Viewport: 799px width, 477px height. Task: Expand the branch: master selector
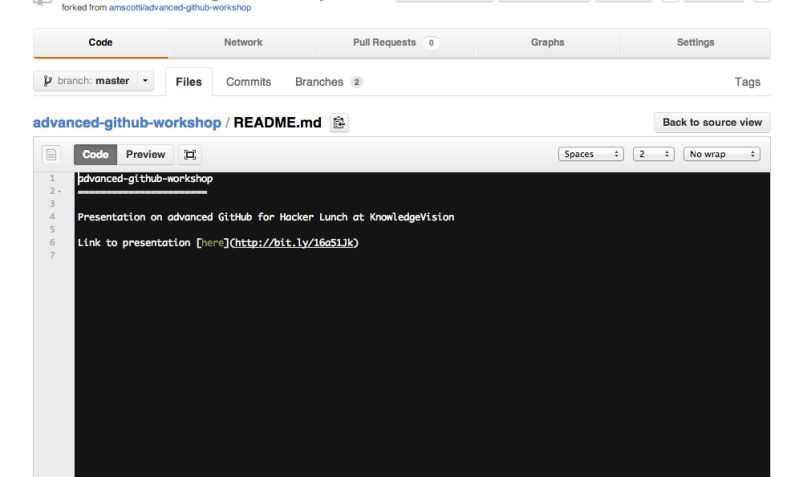point(93,81)
